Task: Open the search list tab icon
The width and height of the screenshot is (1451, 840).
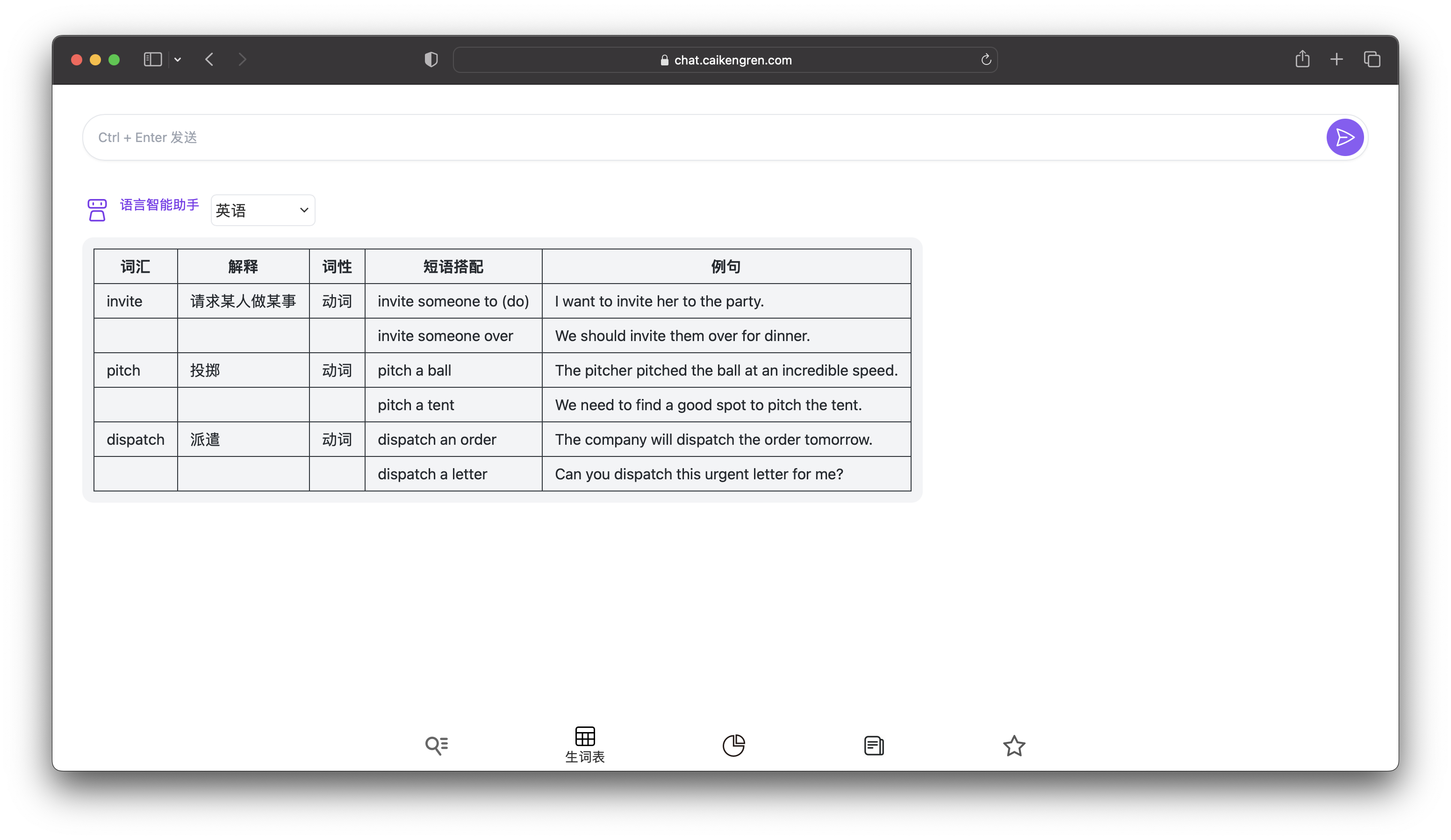Action: [437, 746]
